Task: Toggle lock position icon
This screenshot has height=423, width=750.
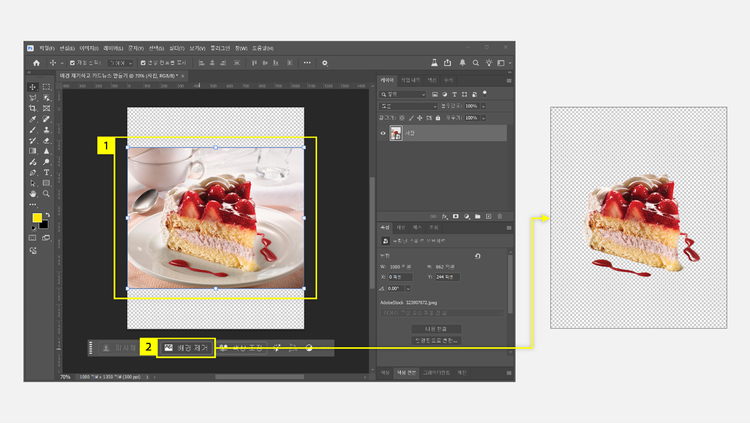Action: [419, 118]
